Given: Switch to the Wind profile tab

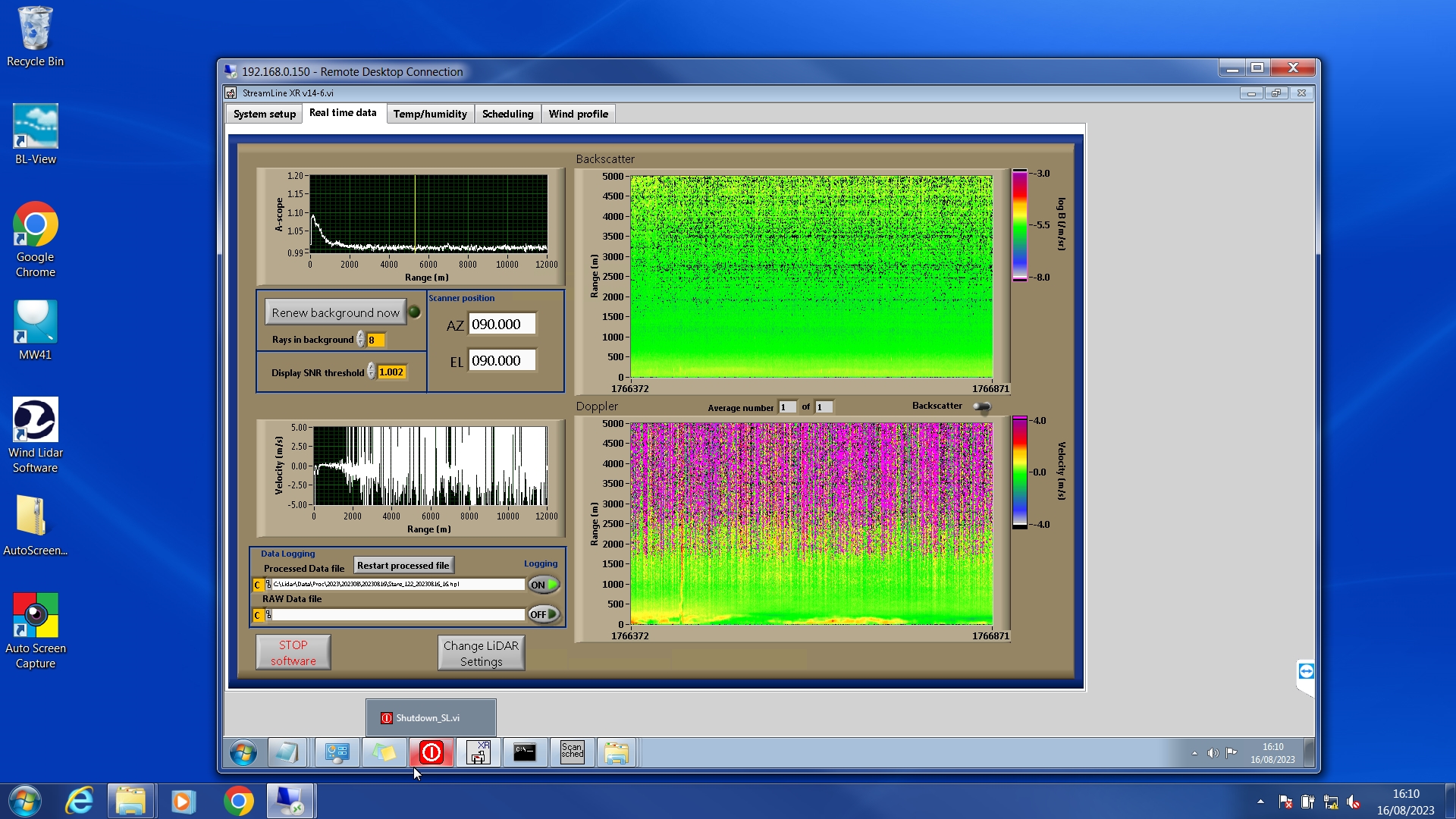Looking at the screenshot, I should [x=578, y=114].
